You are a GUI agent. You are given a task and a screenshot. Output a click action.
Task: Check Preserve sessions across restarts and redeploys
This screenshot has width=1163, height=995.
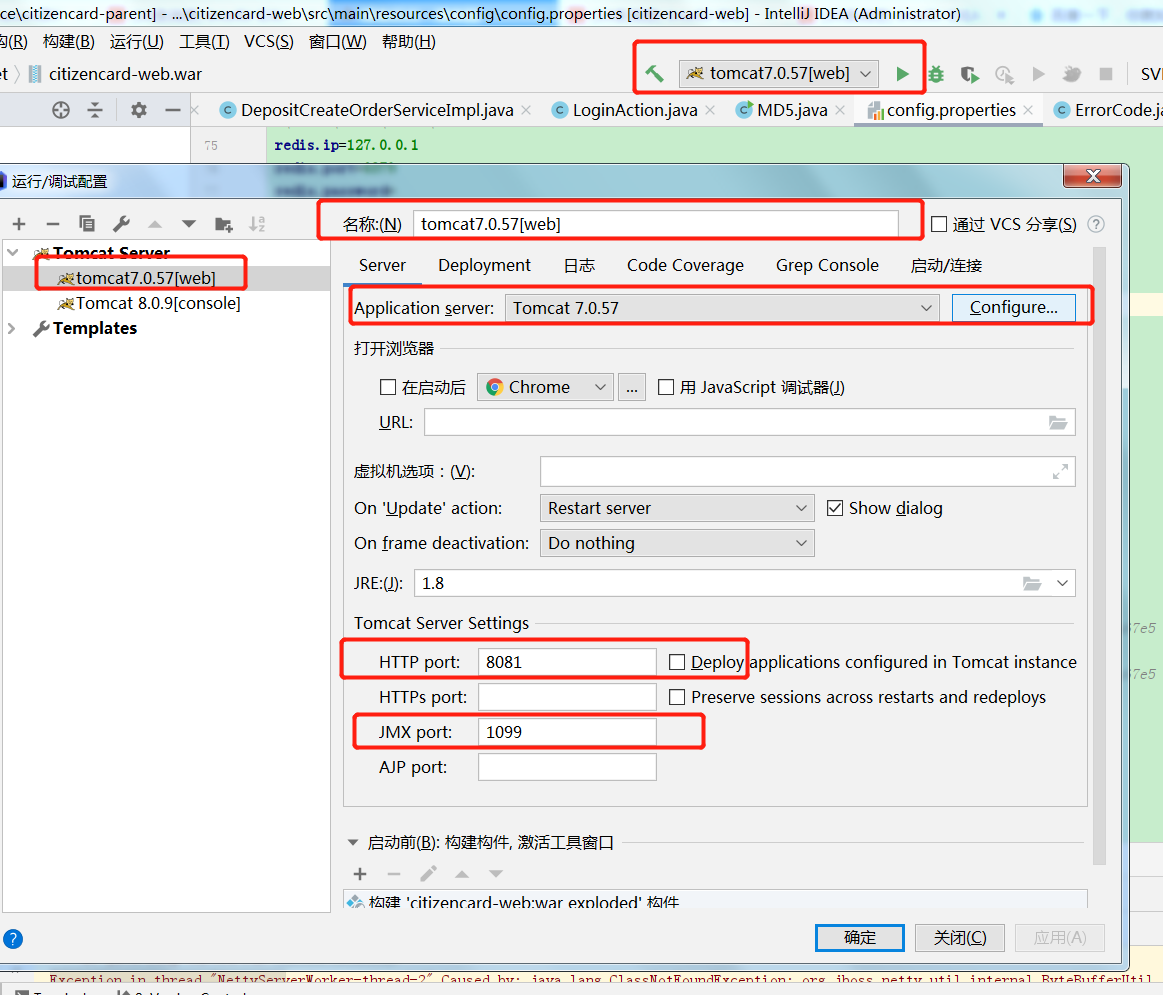(x=676, y=697)
